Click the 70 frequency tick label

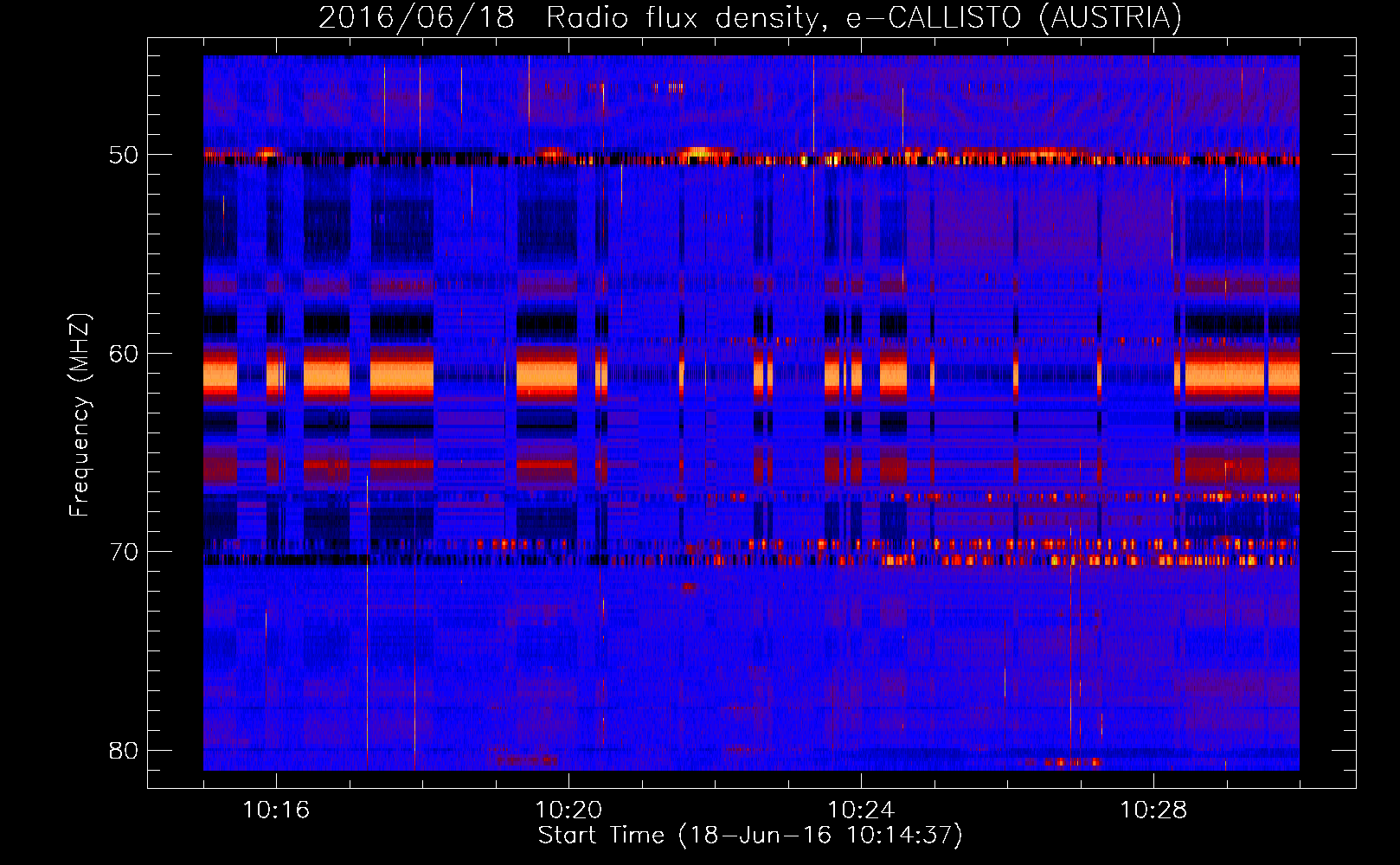[124, 552]
